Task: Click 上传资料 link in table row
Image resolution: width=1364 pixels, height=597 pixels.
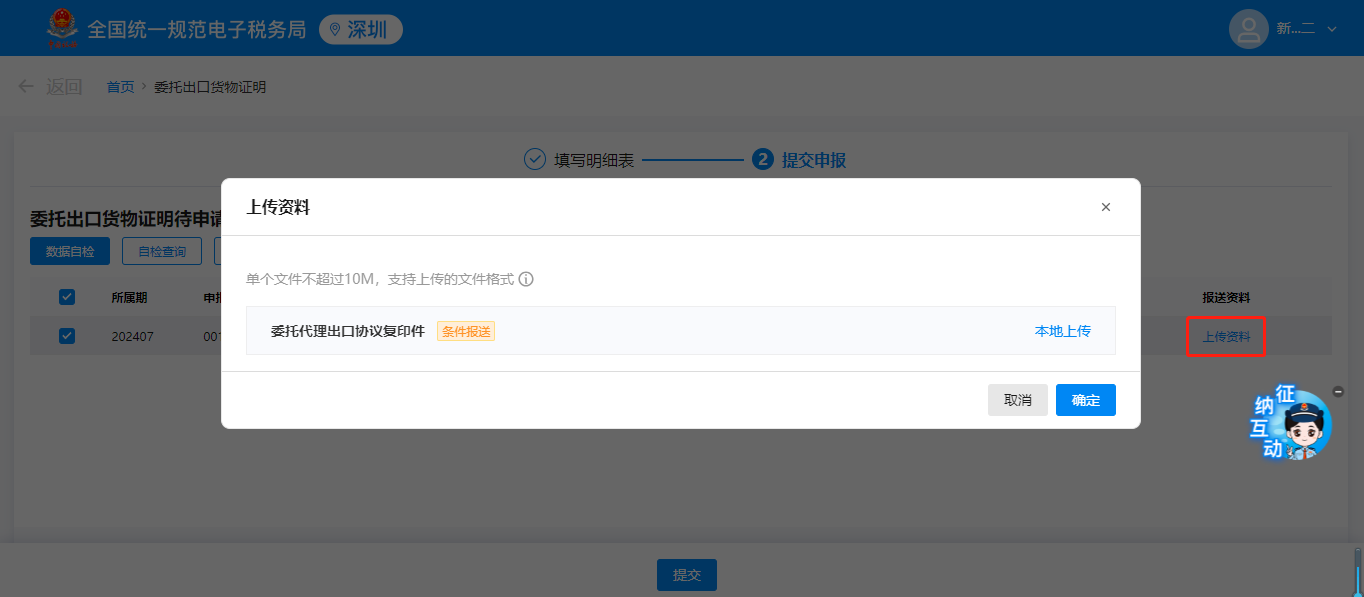Action: click(x=1226, y=337)
